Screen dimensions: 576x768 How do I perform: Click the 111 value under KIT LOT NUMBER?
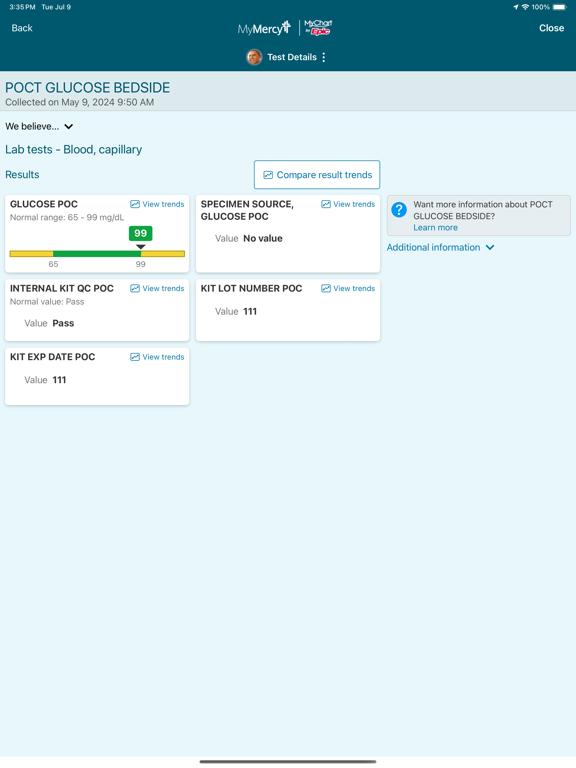250,312
